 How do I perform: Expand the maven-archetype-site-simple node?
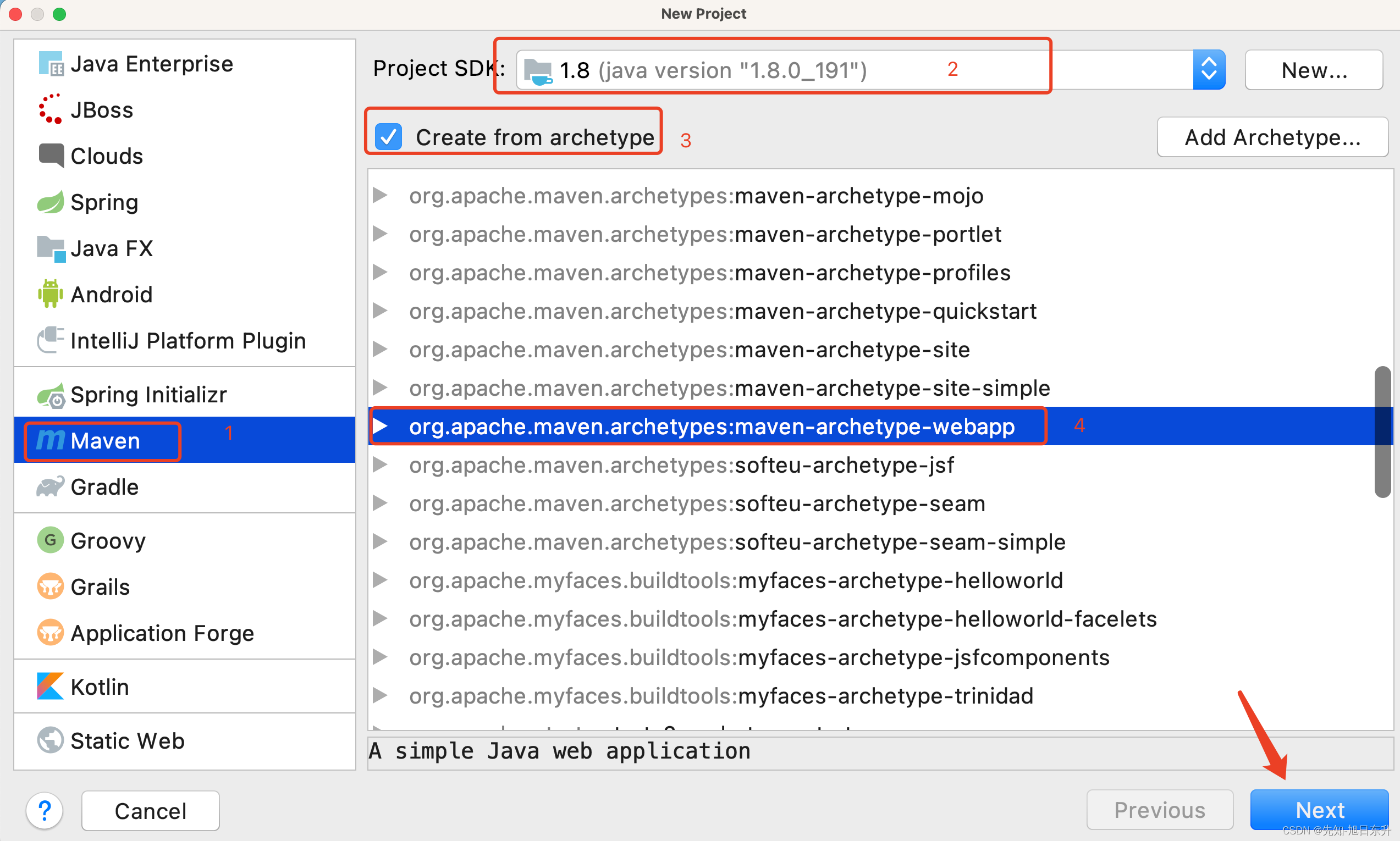pyautogui.click(x=381, y=388)
